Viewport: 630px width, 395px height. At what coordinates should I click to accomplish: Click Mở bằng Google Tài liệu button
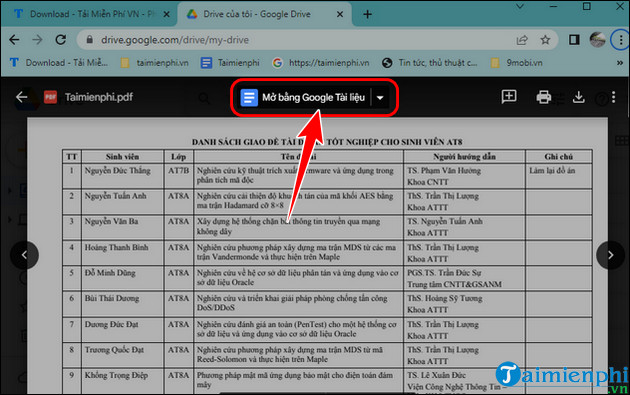(x=303, y=97)
